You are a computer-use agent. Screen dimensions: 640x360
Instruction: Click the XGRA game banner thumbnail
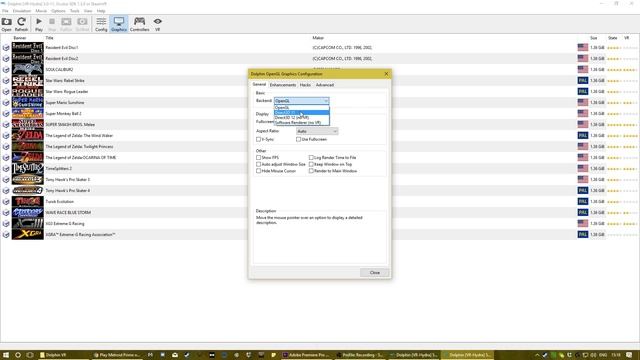[27, 234]
